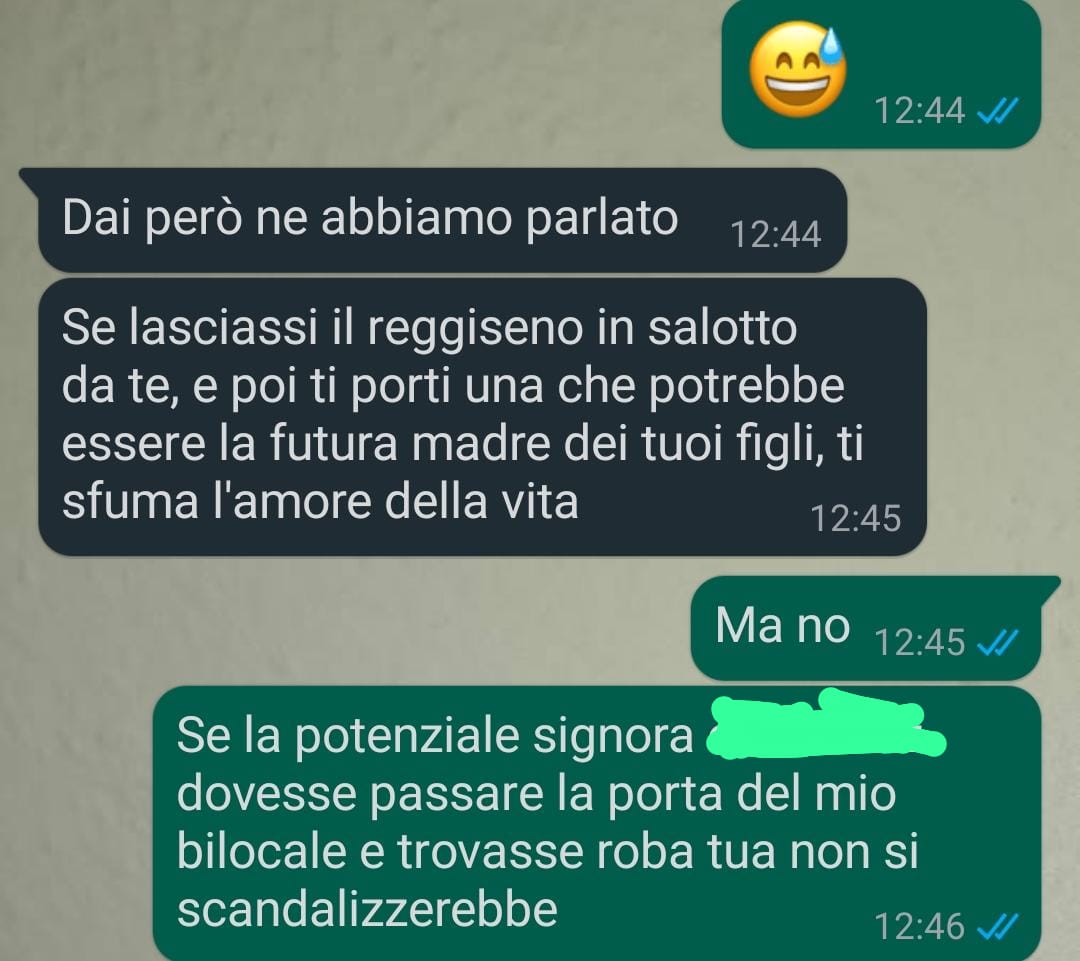
Task: Click the 12:45 timestamp next to 'Ma no'
Action: (920, 642)
